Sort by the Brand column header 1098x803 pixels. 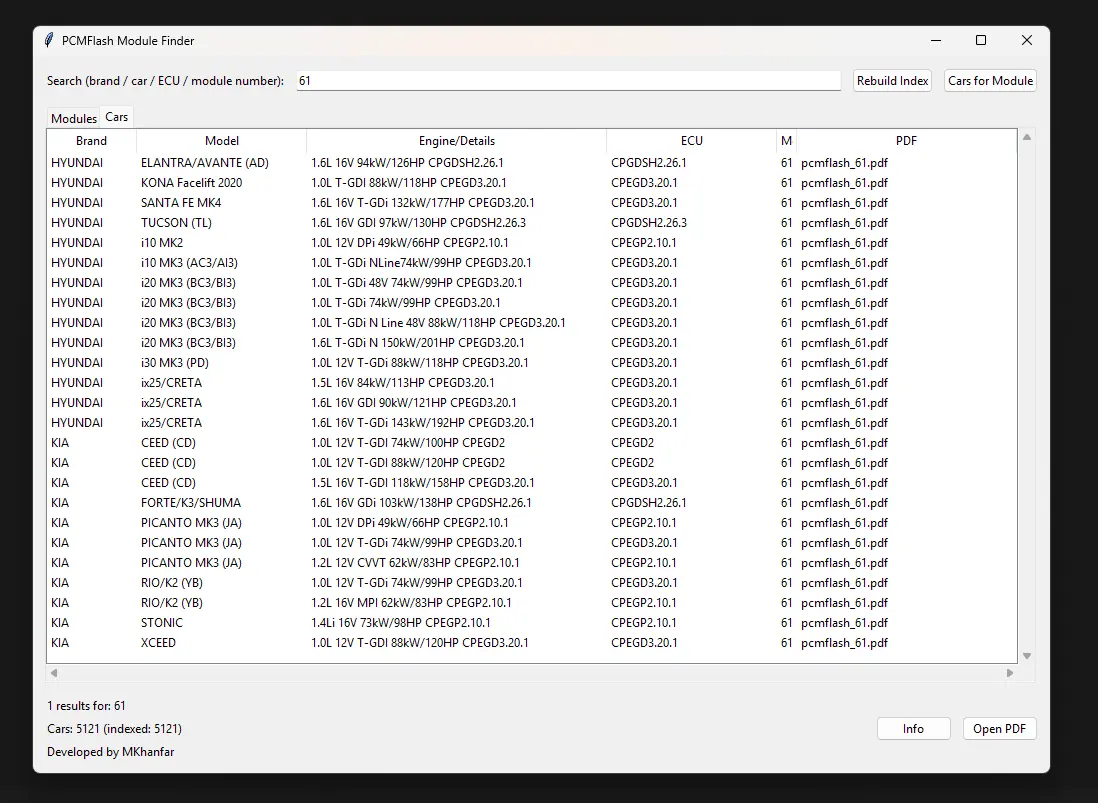click(x=90, y=140)
